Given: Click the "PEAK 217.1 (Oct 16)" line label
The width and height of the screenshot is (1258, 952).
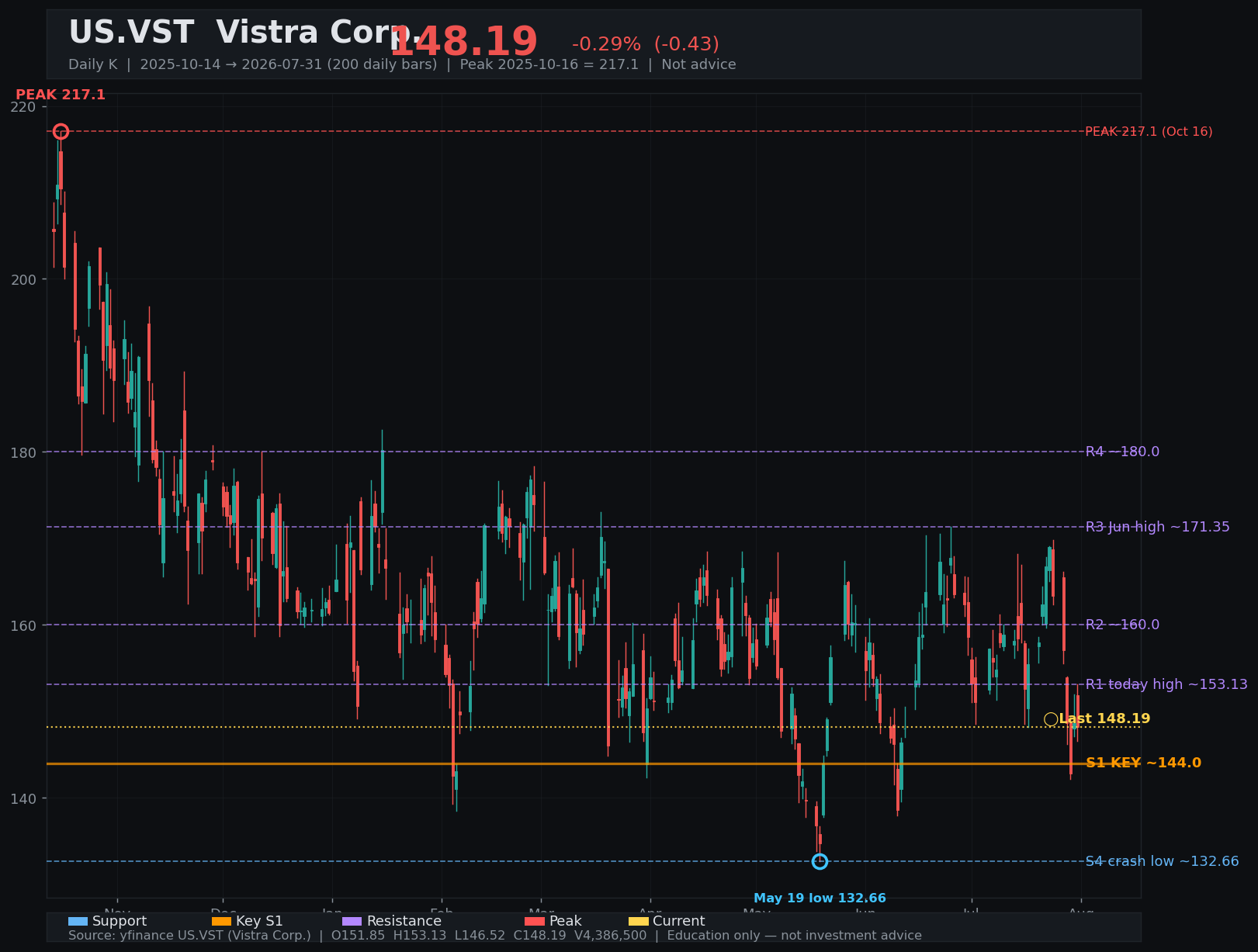Looking at the screenshot, I should coord(1149,132).
